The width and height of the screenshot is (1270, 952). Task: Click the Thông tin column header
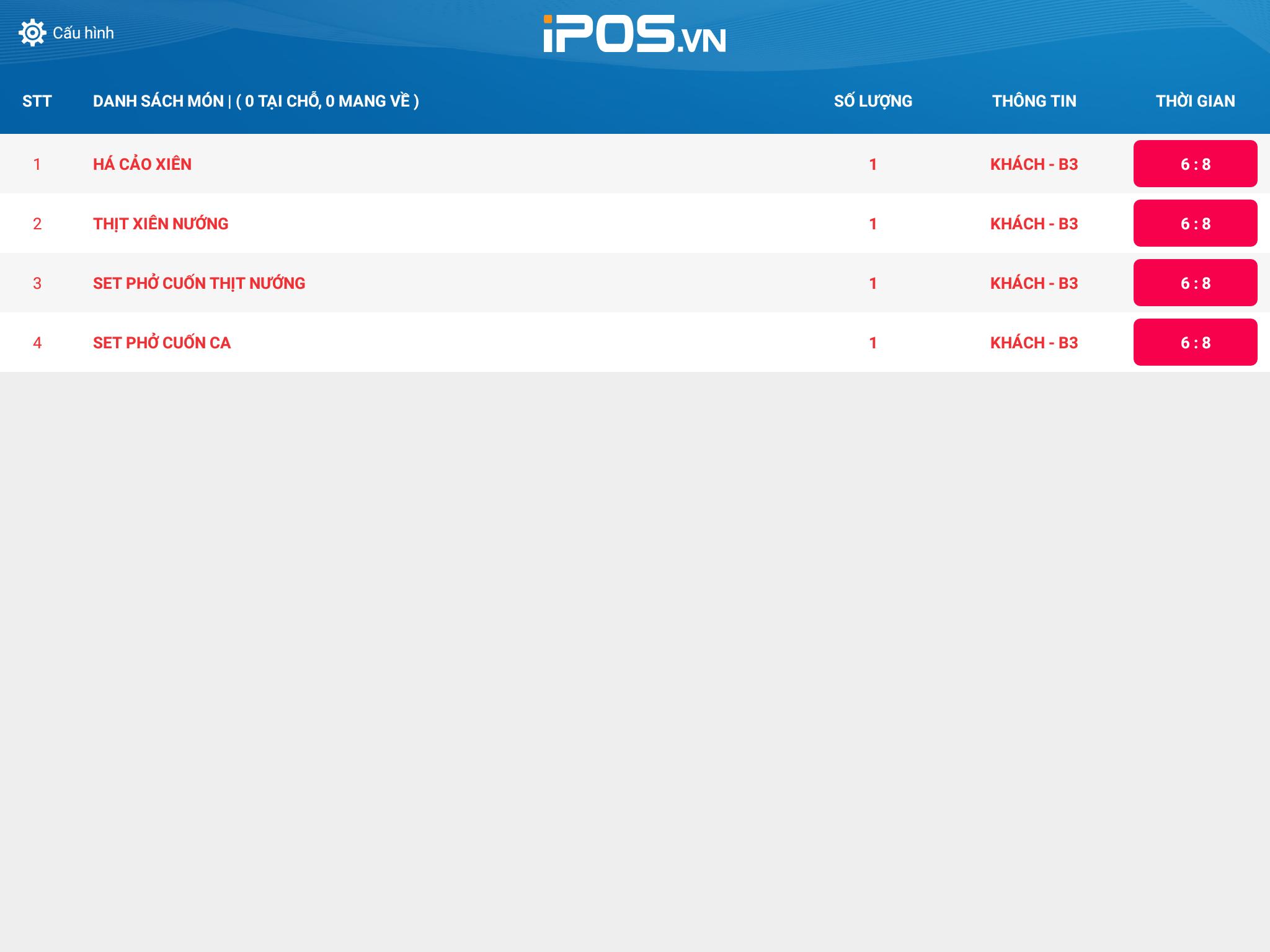[x=1034, y=101]
